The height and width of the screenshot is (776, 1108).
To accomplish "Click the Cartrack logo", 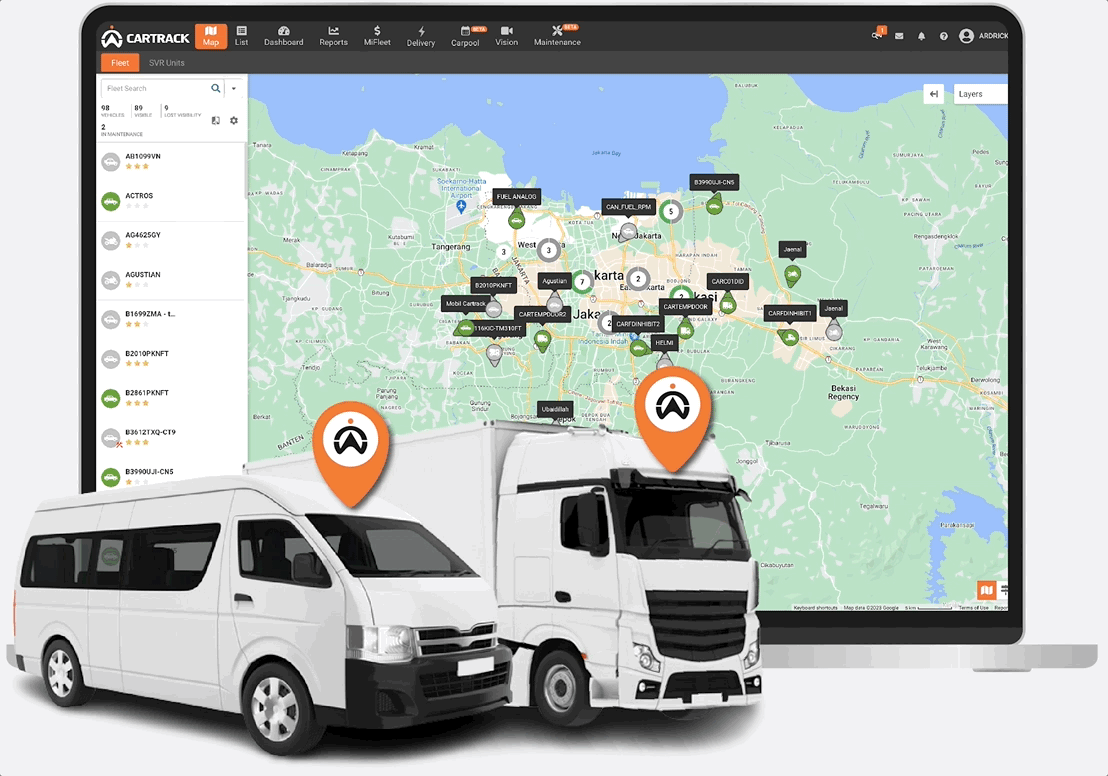I will 145,37.
